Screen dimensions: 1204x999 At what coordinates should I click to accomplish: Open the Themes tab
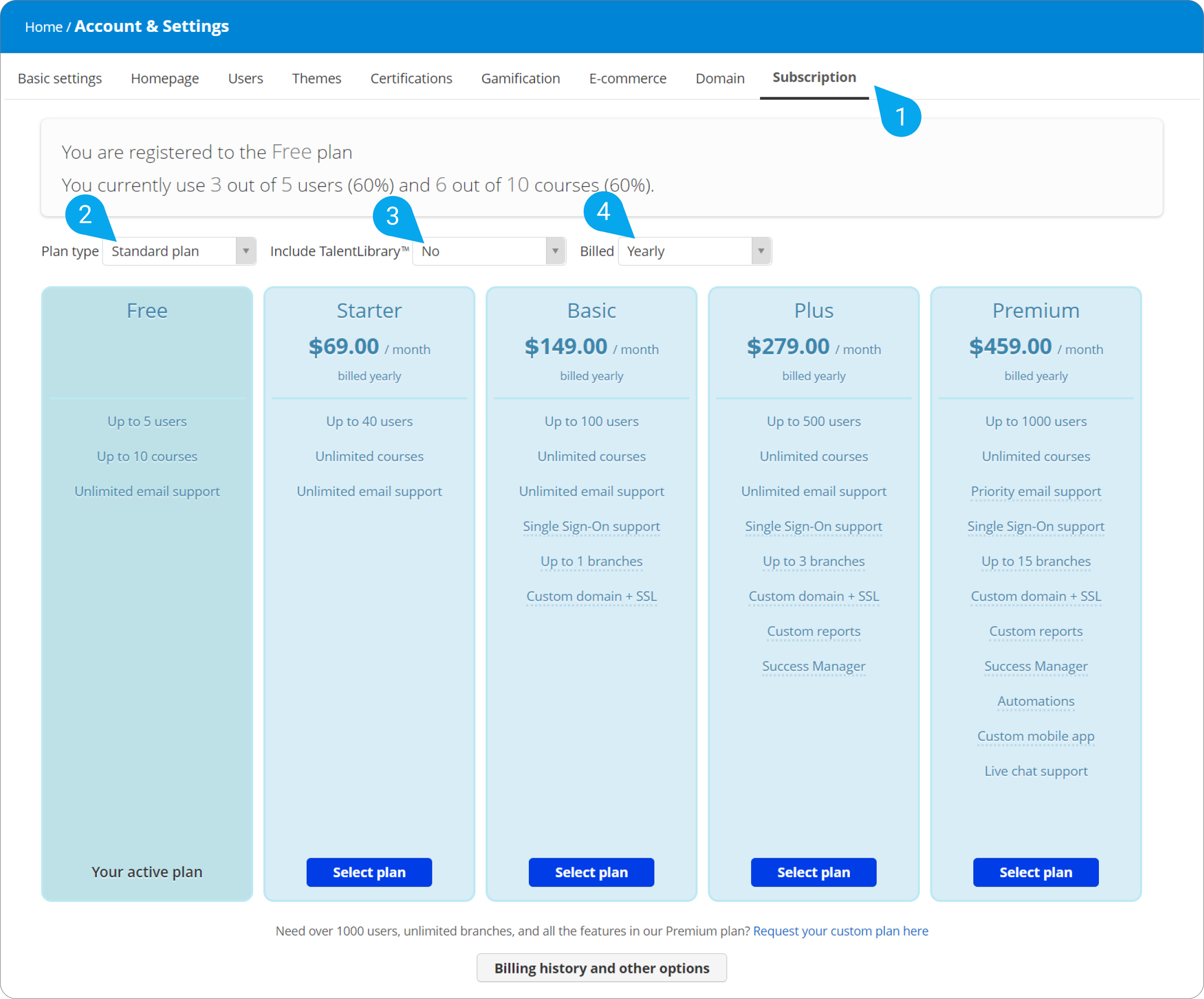pyautogui.click(x=316, y=78)
